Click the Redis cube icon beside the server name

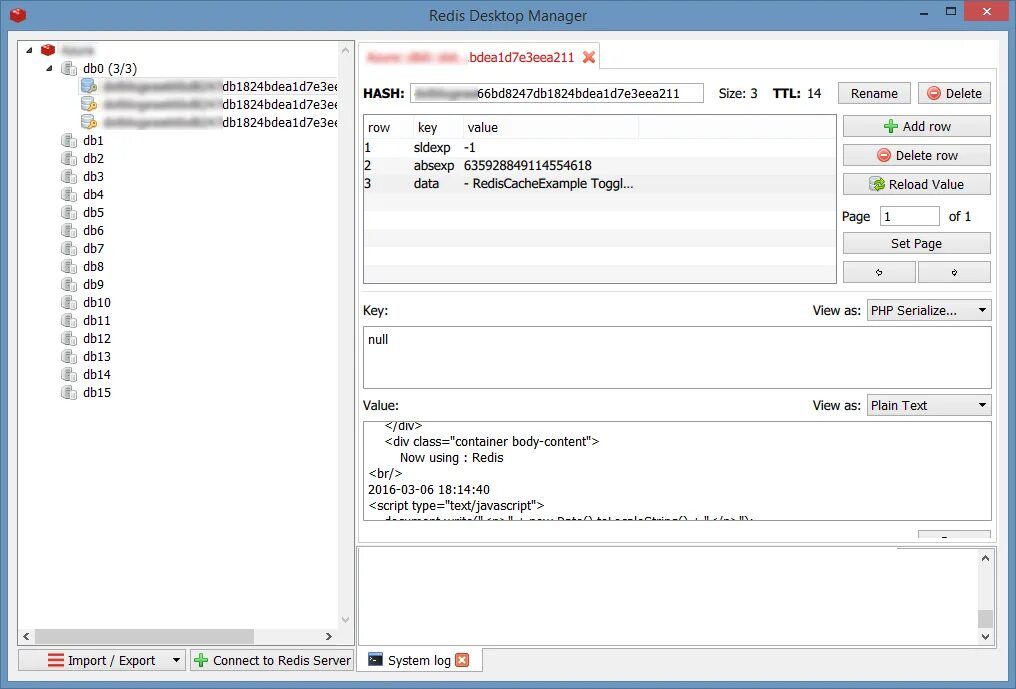(x=48, y=48)
